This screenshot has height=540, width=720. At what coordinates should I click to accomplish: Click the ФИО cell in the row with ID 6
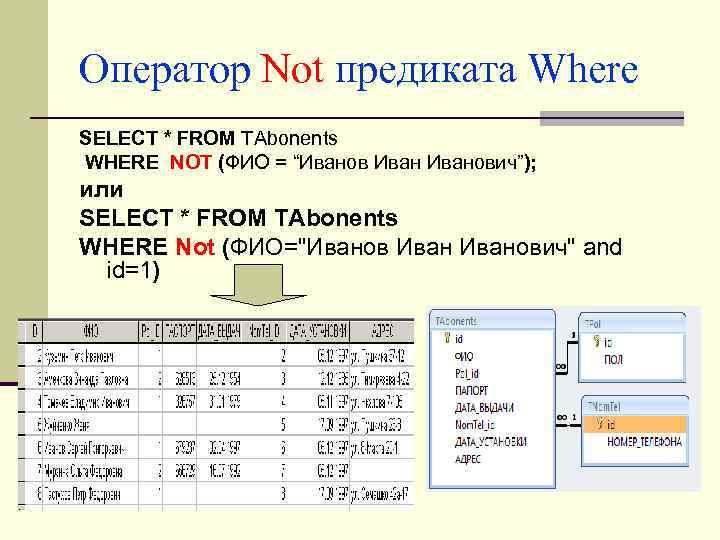tap(90, 447)
